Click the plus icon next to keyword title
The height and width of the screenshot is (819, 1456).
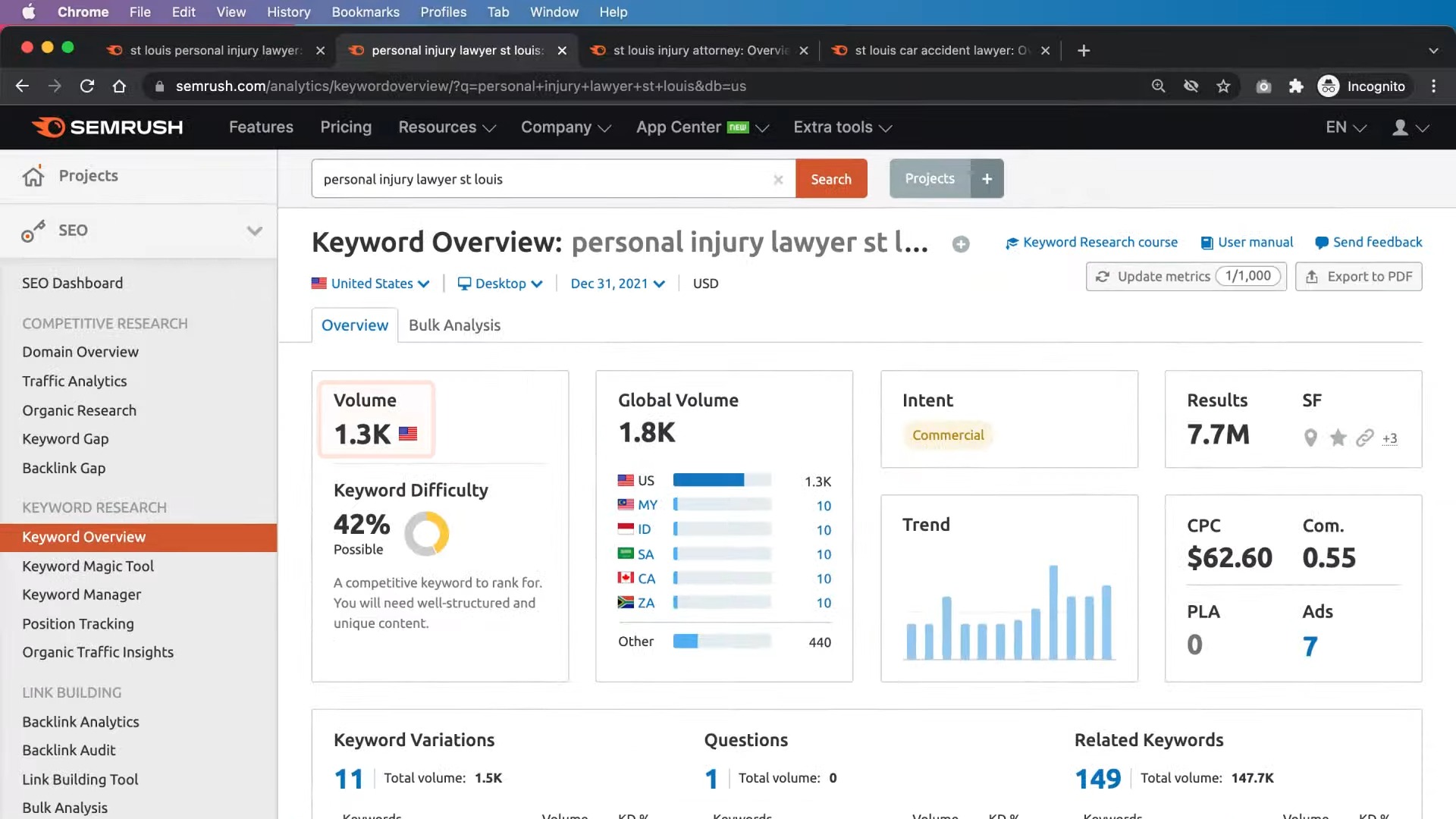coord(960,244)
